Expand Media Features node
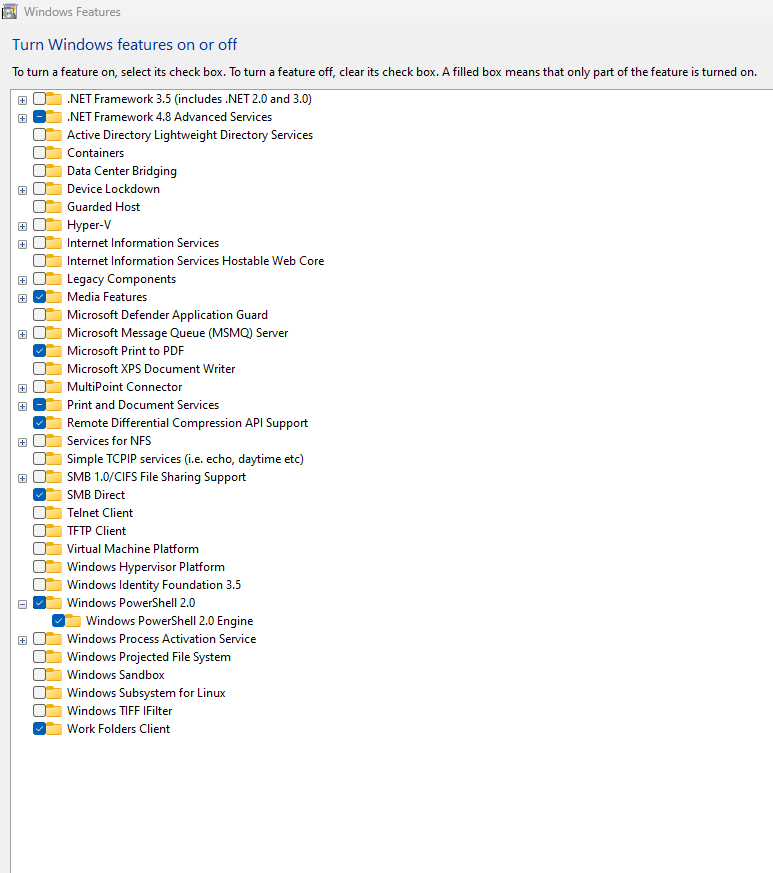This screenshot has height=873, width=773. (22, 298)
